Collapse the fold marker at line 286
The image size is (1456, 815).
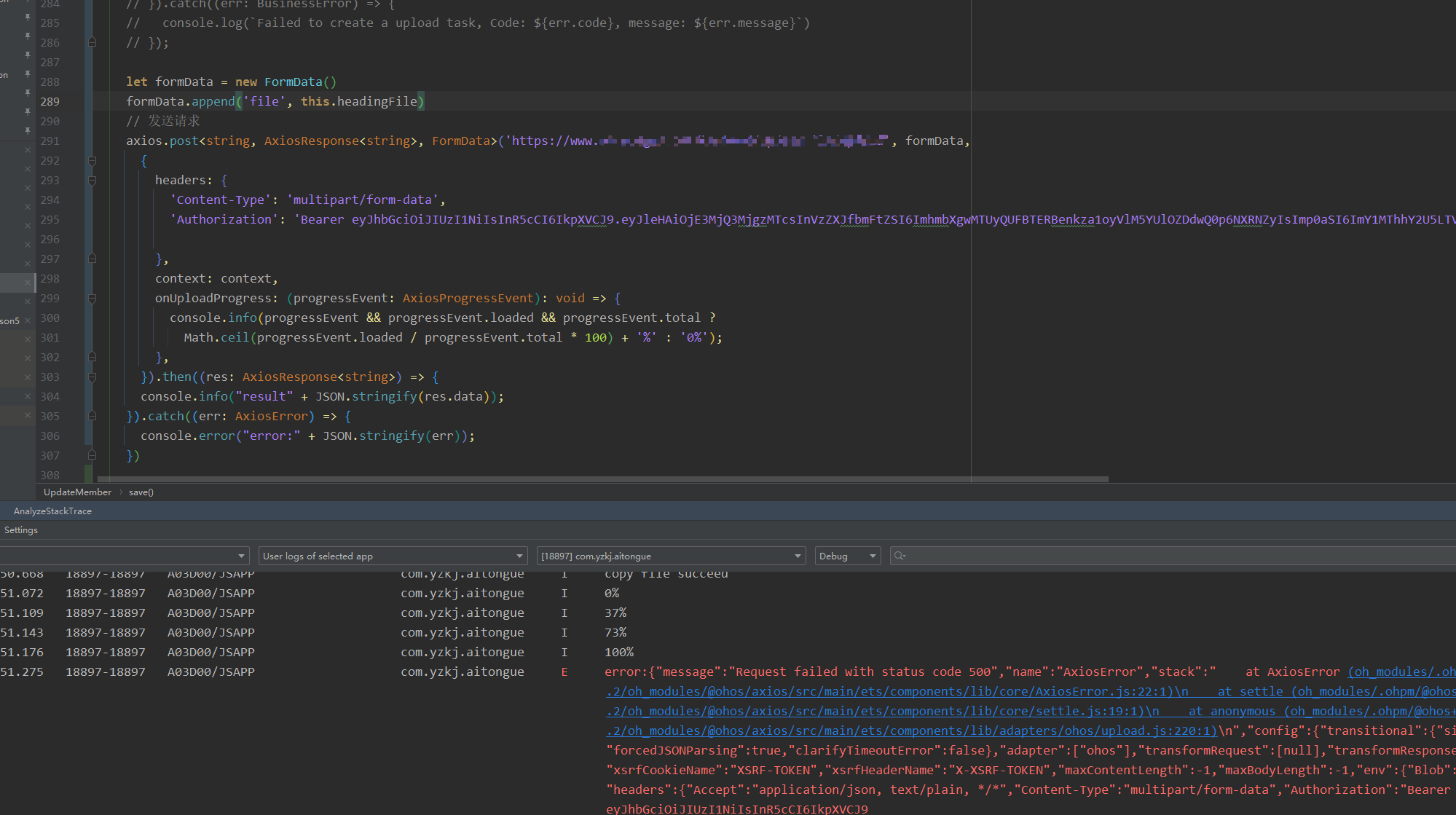click(x=93, y=42)
